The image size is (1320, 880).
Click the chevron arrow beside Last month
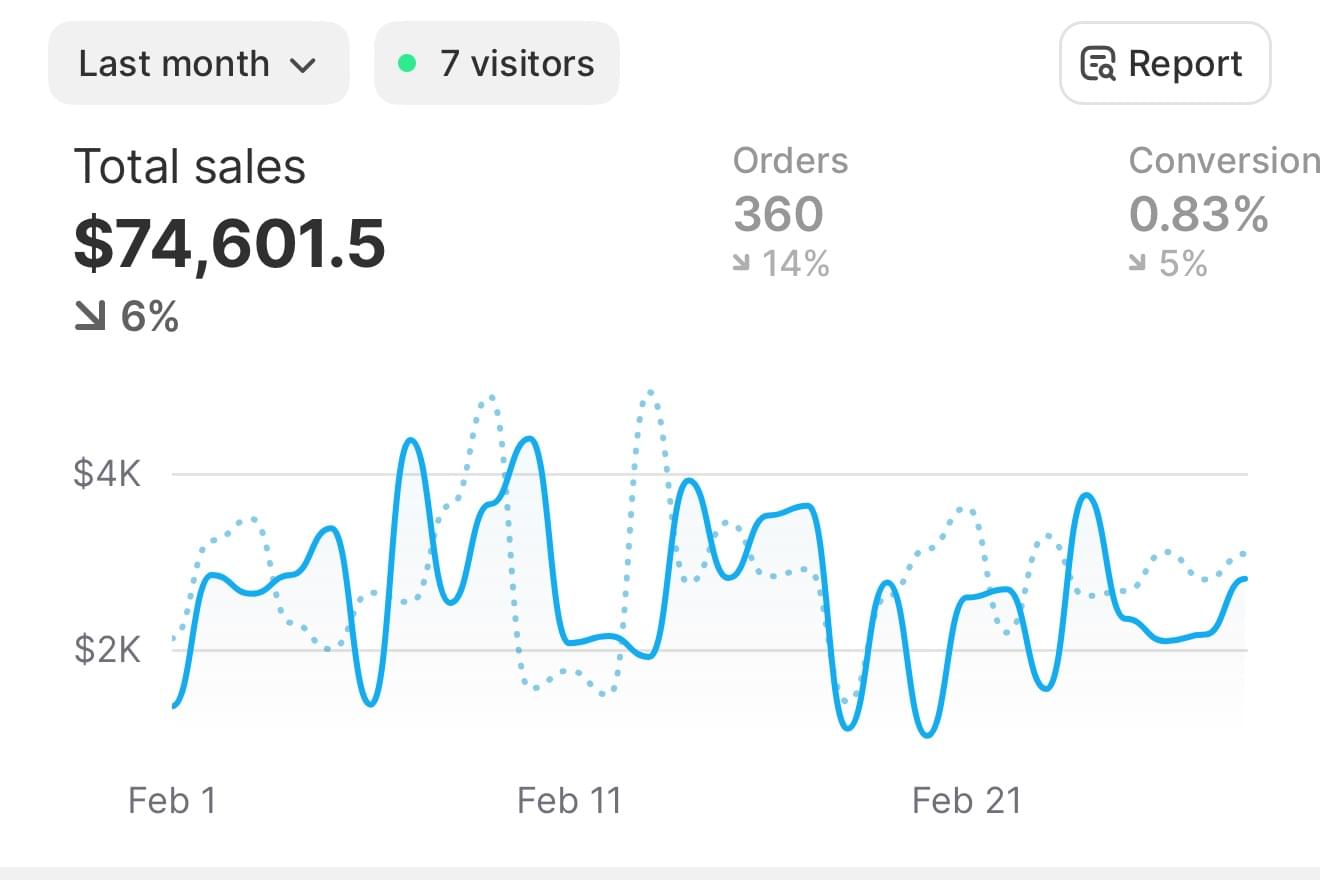click(x=302, y=66)
